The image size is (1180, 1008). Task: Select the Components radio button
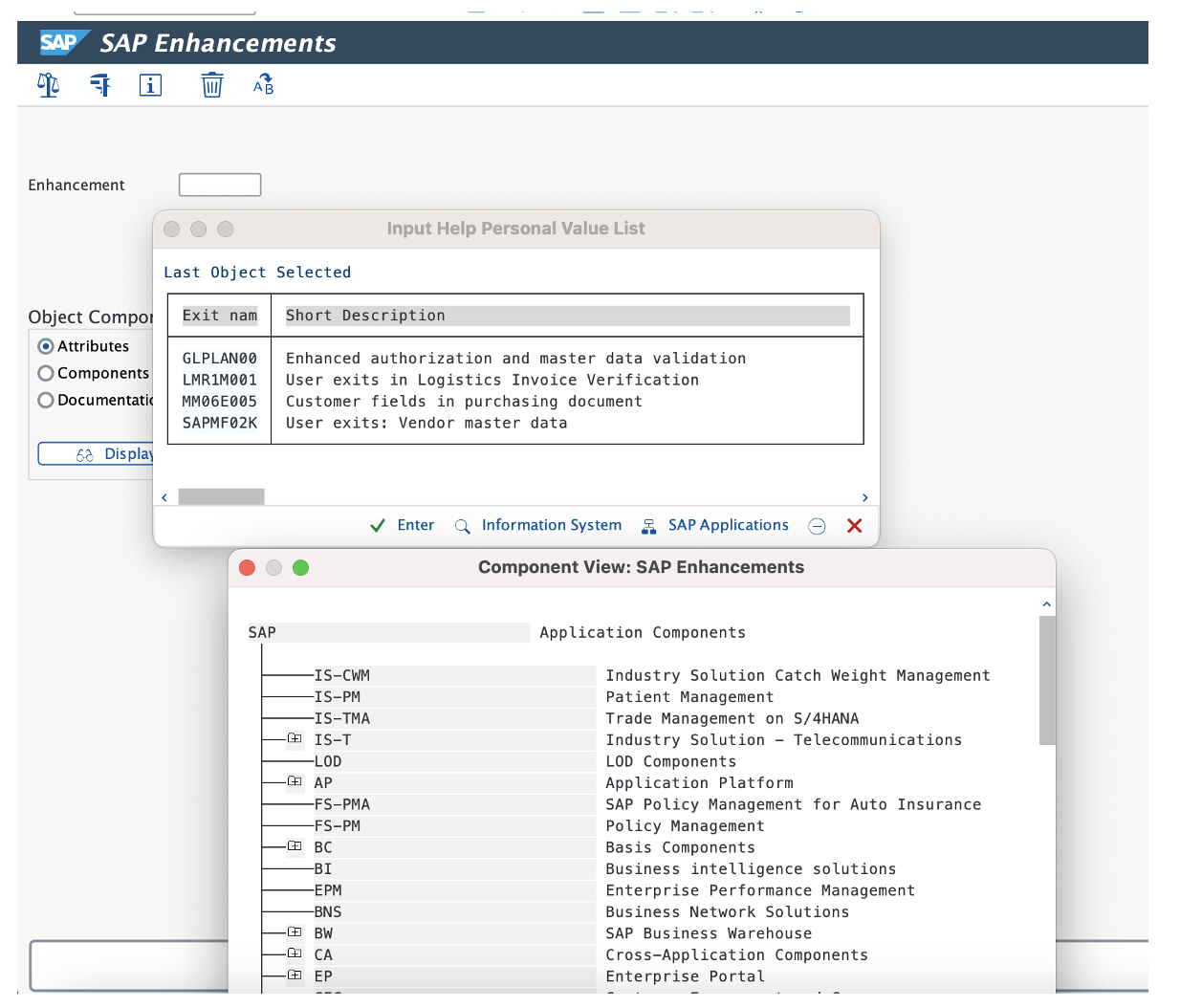pyautogui.click(x=46, y=373)
